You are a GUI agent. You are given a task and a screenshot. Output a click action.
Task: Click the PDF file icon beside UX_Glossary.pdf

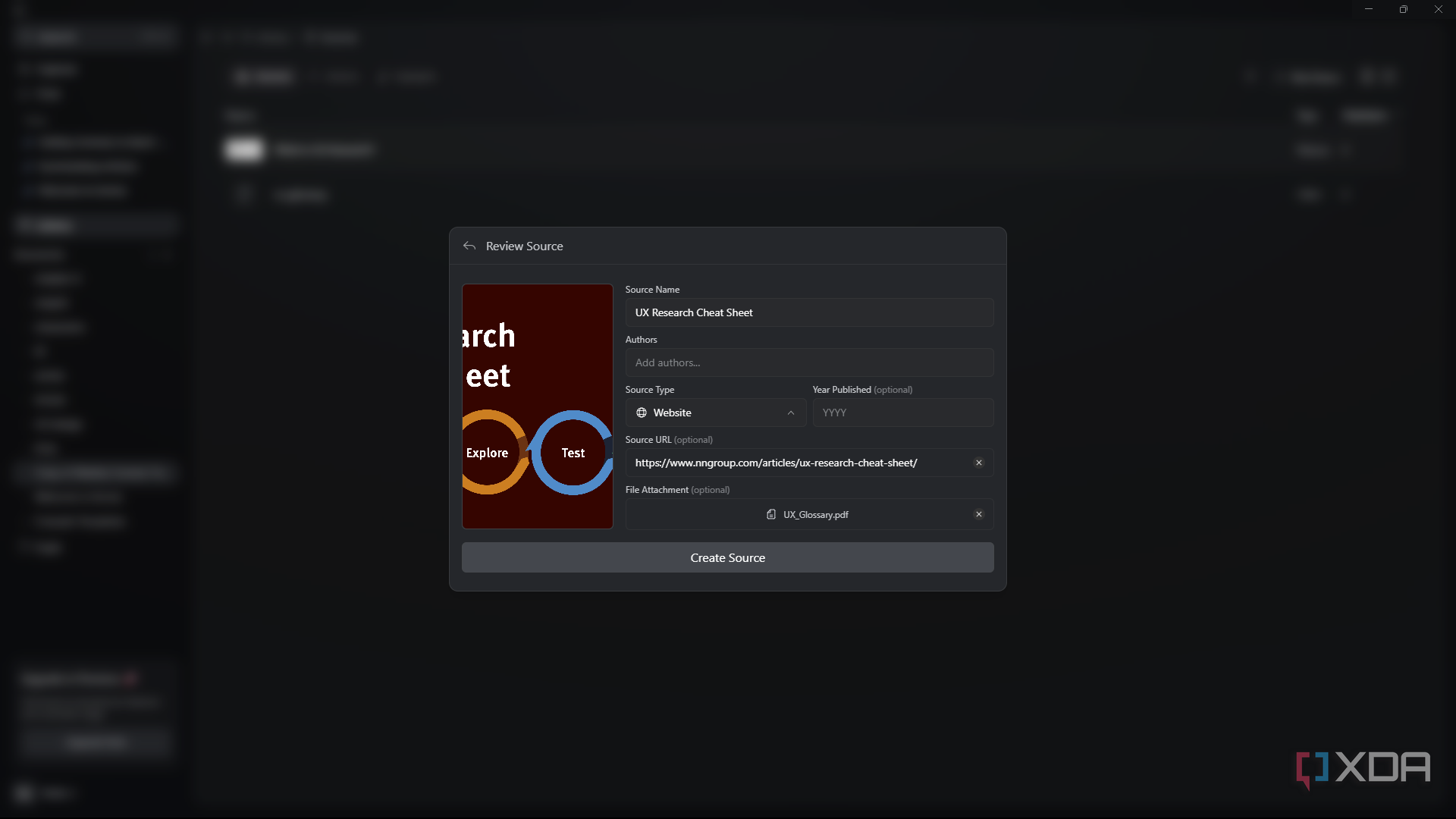click(770, 514)
